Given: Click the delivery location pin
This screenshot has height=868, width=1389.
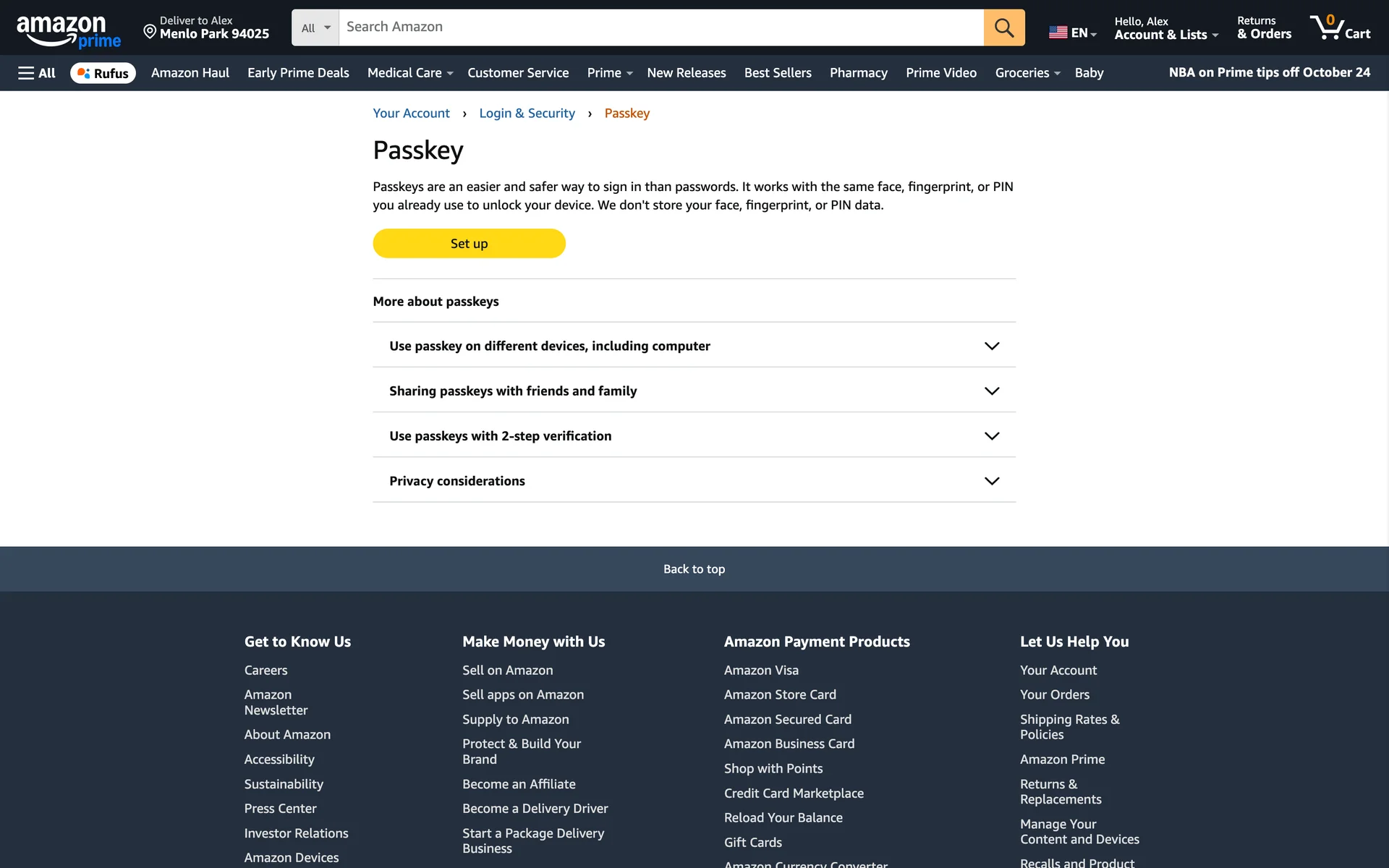Looking at the screenshot, I should coord(150,31).
